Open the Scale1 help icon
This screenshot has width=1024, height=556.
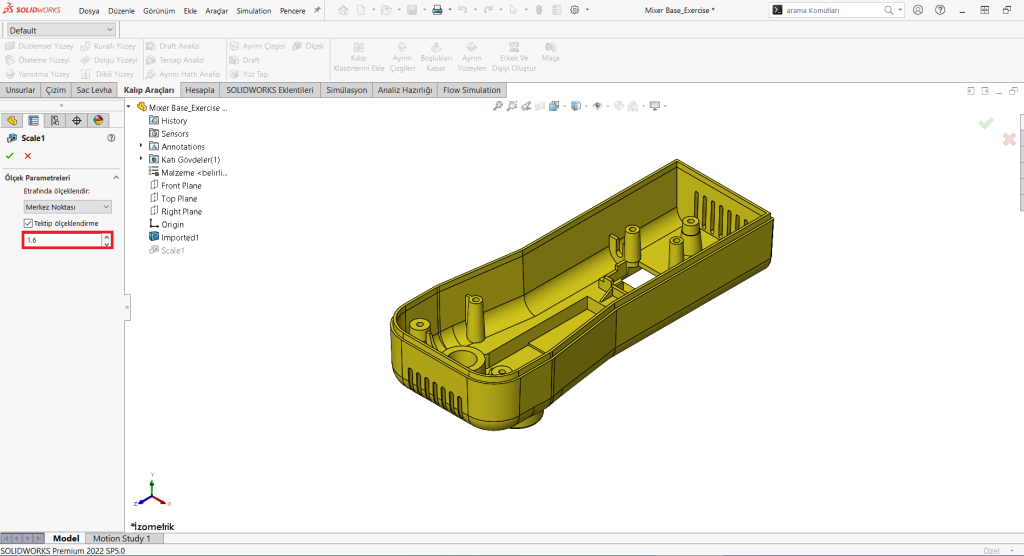111,138
